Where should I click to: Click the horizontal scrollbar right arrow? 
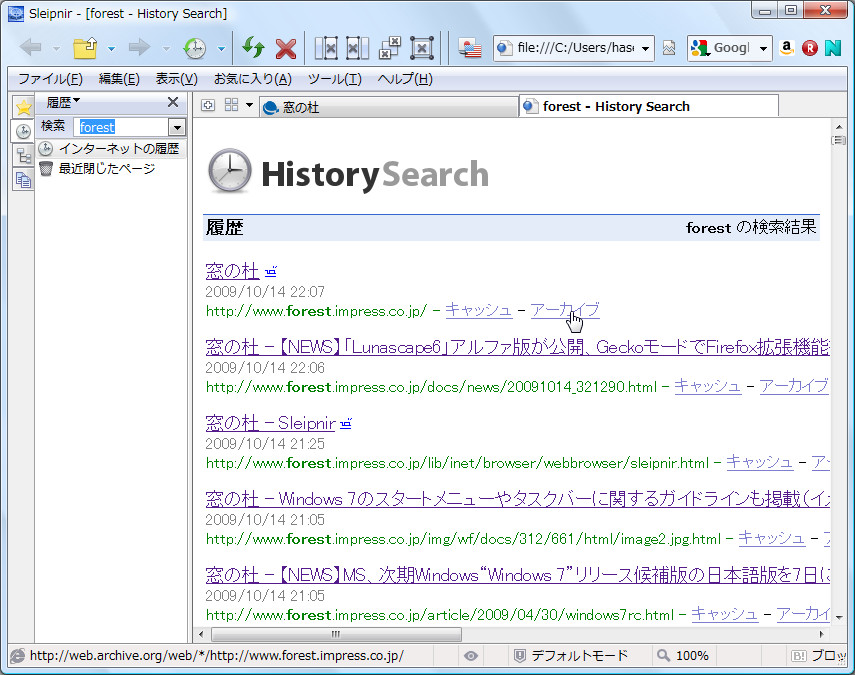822,634
